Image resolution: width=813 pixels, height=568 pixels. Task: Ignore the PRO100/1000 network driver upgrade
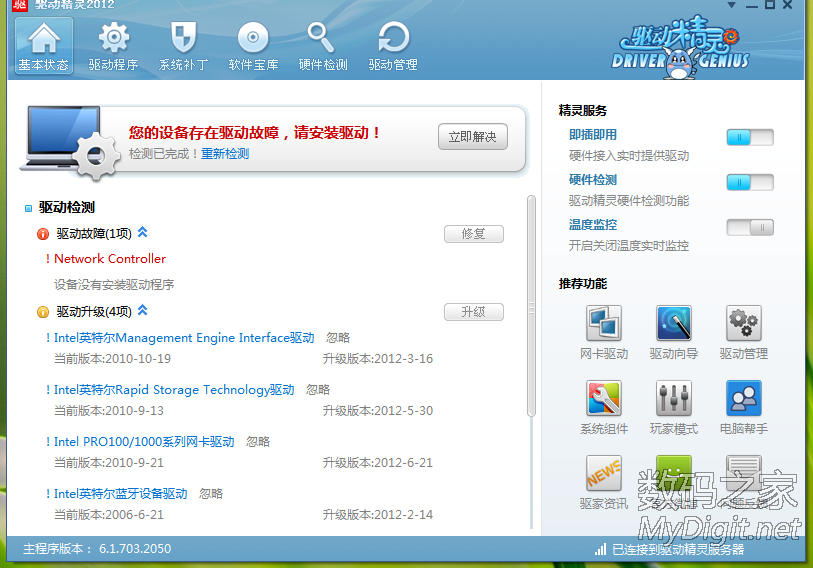(258, 441)
